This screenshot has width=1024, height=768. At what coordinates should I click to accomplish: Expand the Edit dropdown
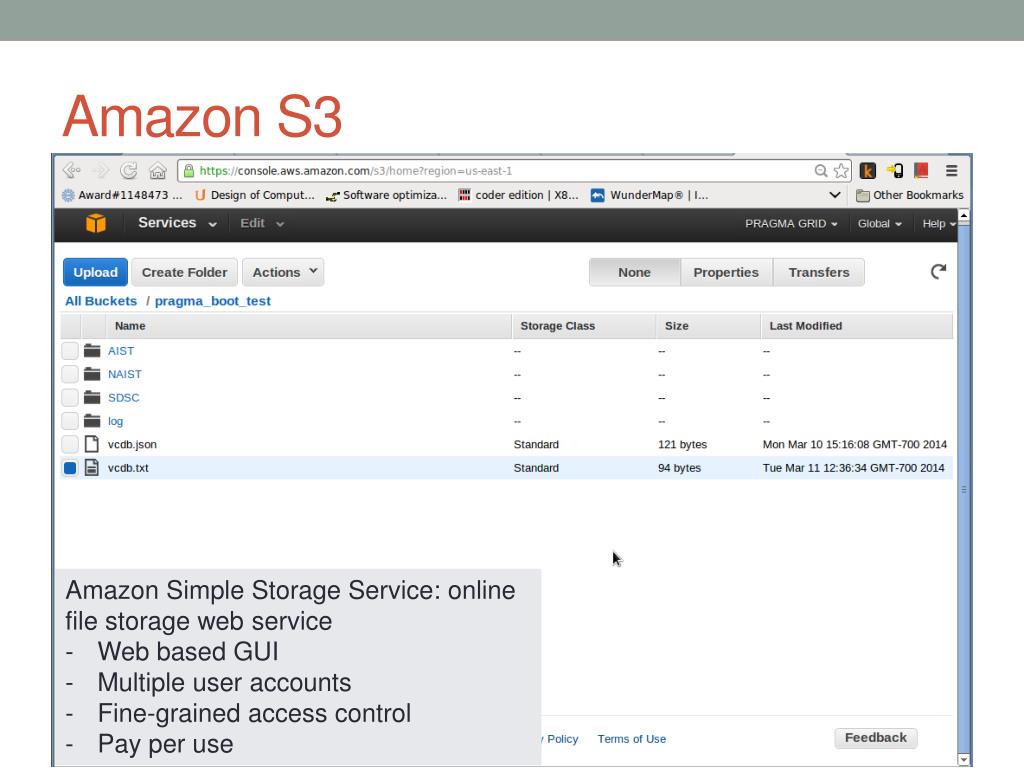262,223
